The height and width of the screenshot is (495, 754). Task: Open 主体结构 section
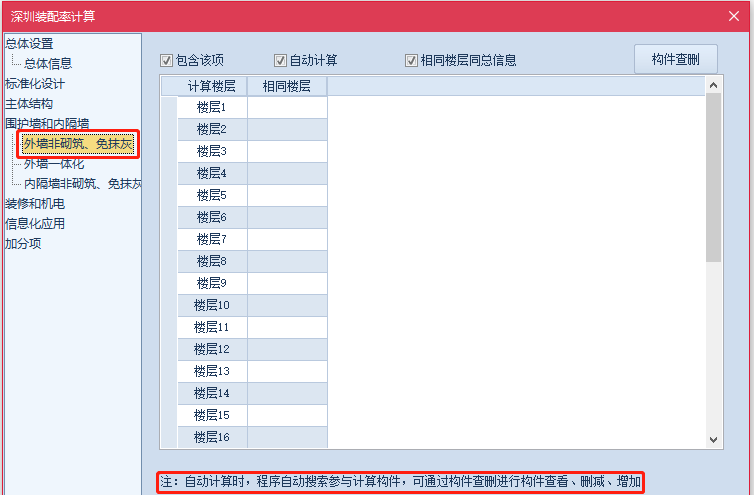(29, 103)
